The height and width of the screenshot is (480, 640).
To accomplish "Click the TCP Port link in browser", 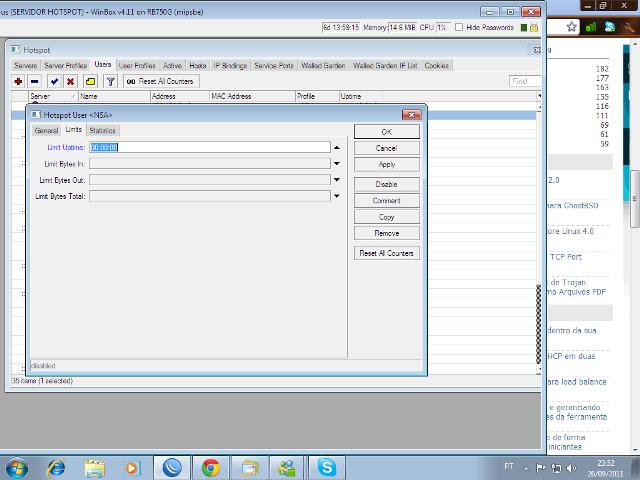I will tap(565, 257).
